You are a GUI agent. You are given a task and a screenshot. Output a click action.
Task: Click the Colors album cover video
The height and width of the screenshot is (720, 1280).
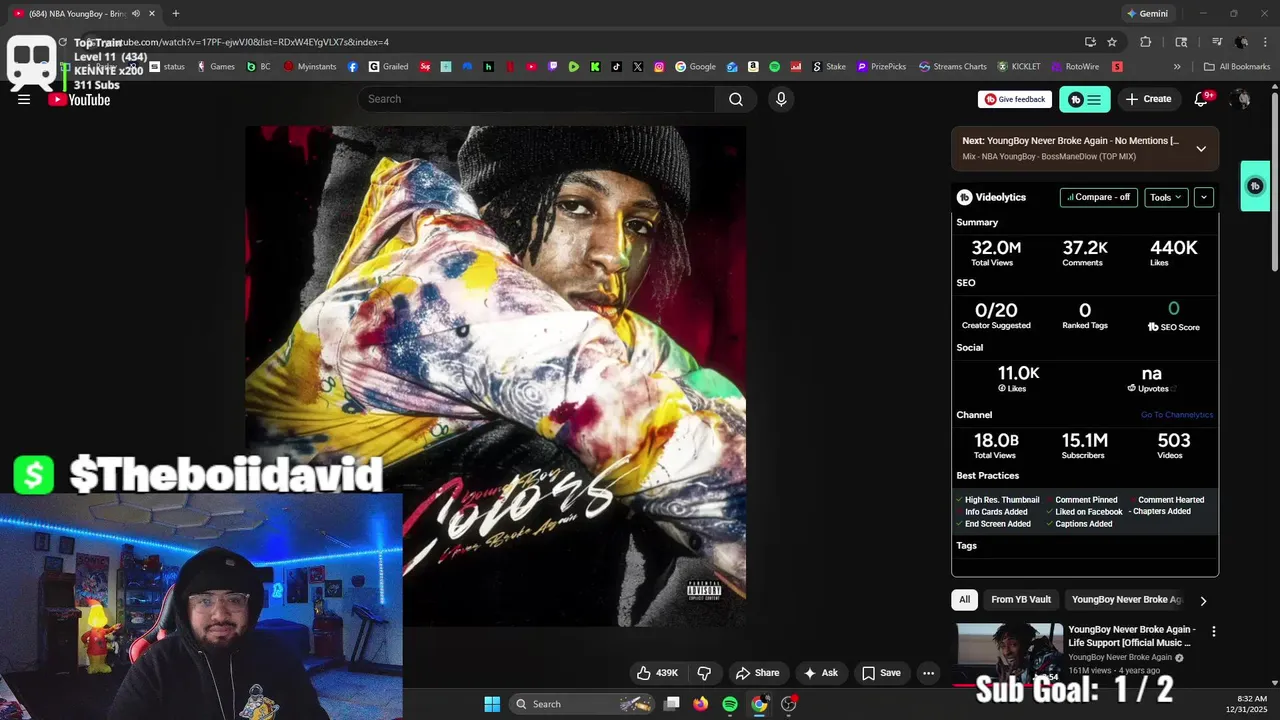click(x=495, y=376)
